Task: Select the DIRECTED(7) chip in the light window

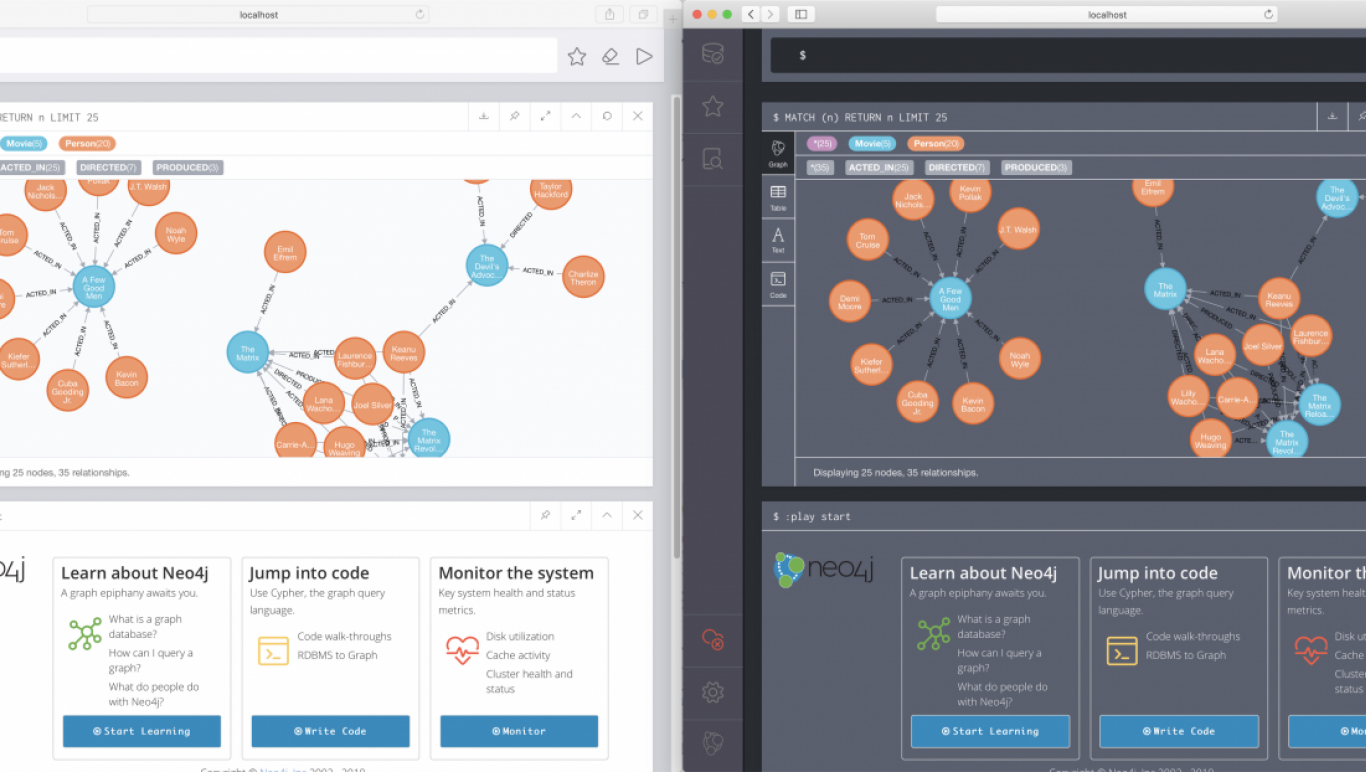Action: pyautogui.click(x=108, y=168)
